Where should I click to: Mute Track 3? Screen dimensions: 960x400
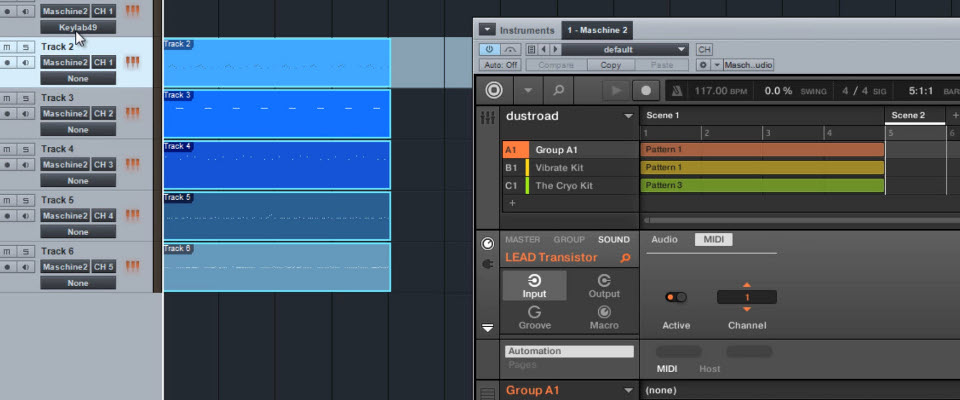(x=7, y=98)
